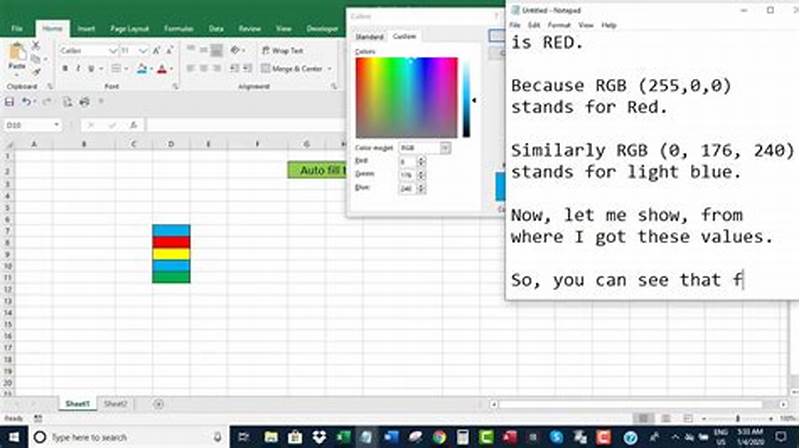Switch to the Page Layout ribbon tab

click(x=129, y=29)
